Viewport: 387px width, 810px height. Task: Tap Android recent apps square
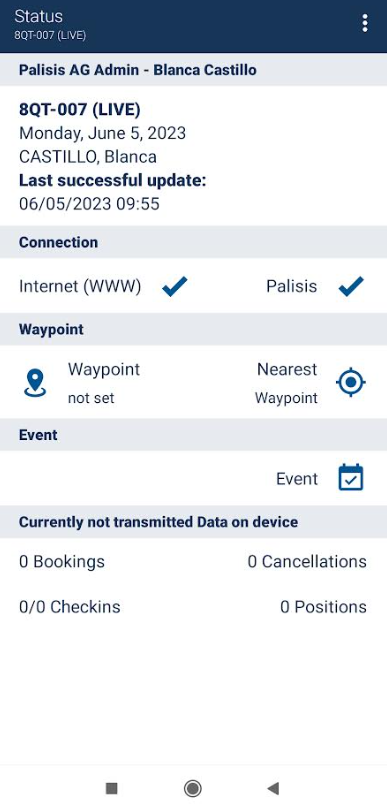point(112,788)
